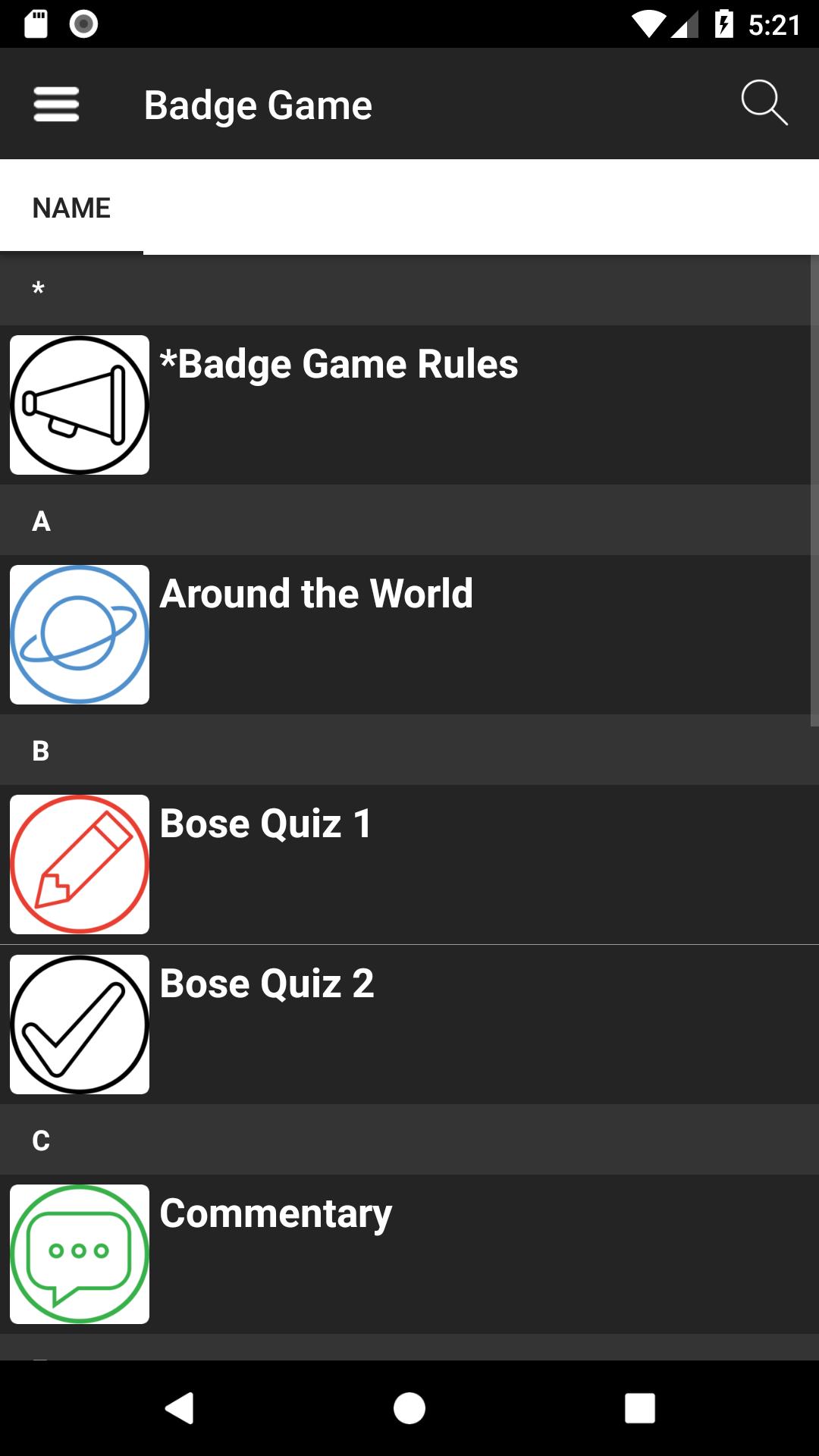Open the hamburger navigation menu
819x1456 pixels.
[56, 104]
